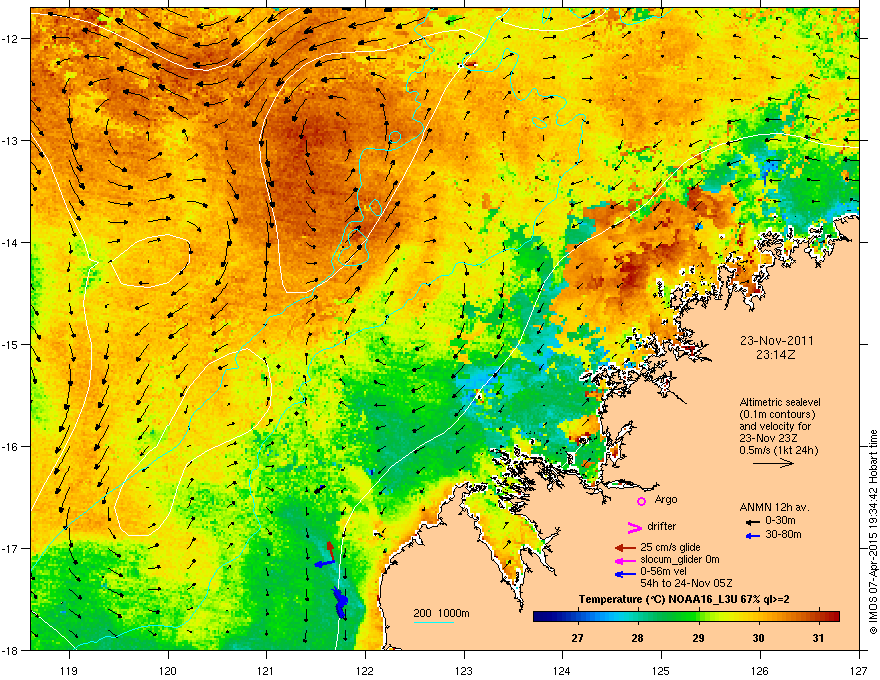Click the '54h to 24-Nov 05Z' text
The height and width of the screenshot is (680, 880).
(x=686, y=583)
